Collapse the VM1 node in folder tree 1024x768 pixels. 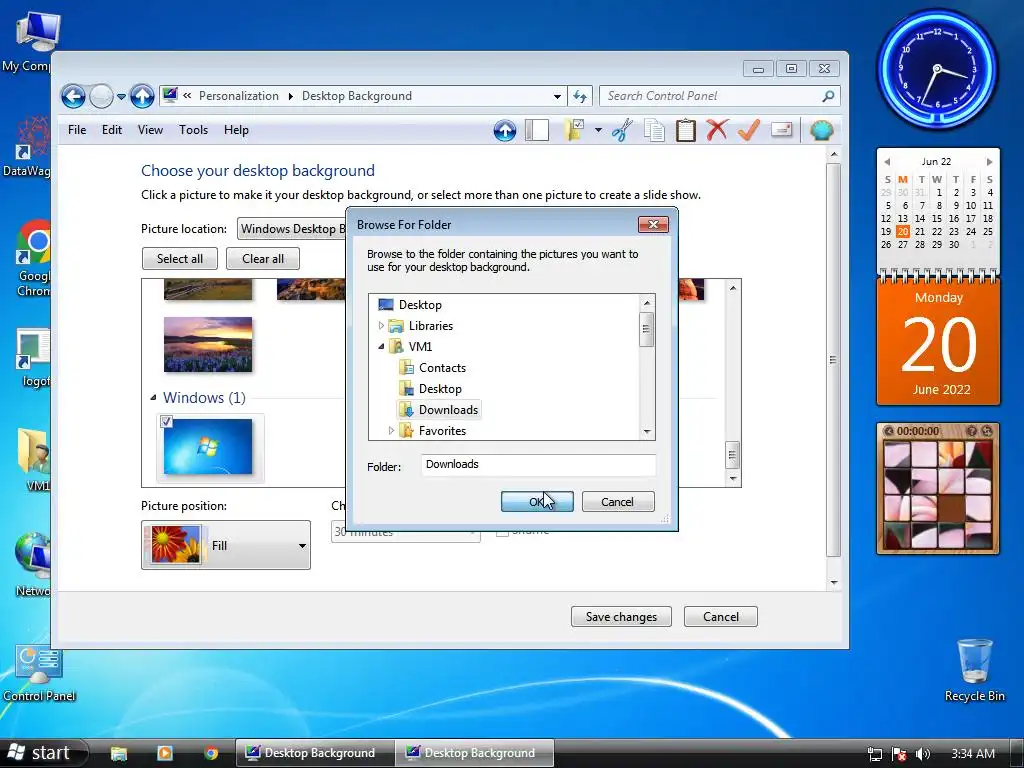coord(381,347)
